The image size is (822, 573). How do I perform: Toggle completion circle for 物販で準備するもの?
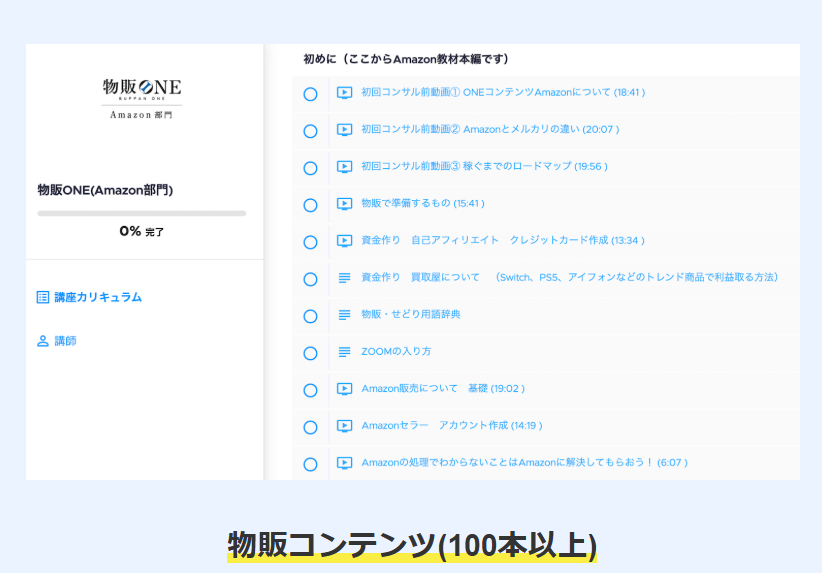click(x=310, y=205)
